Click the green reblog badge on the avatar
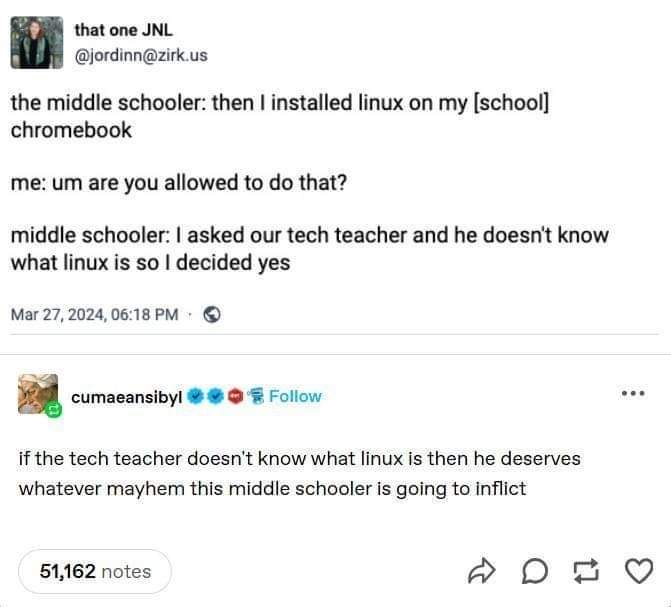671x607 pixels. (x=54, y=410)
